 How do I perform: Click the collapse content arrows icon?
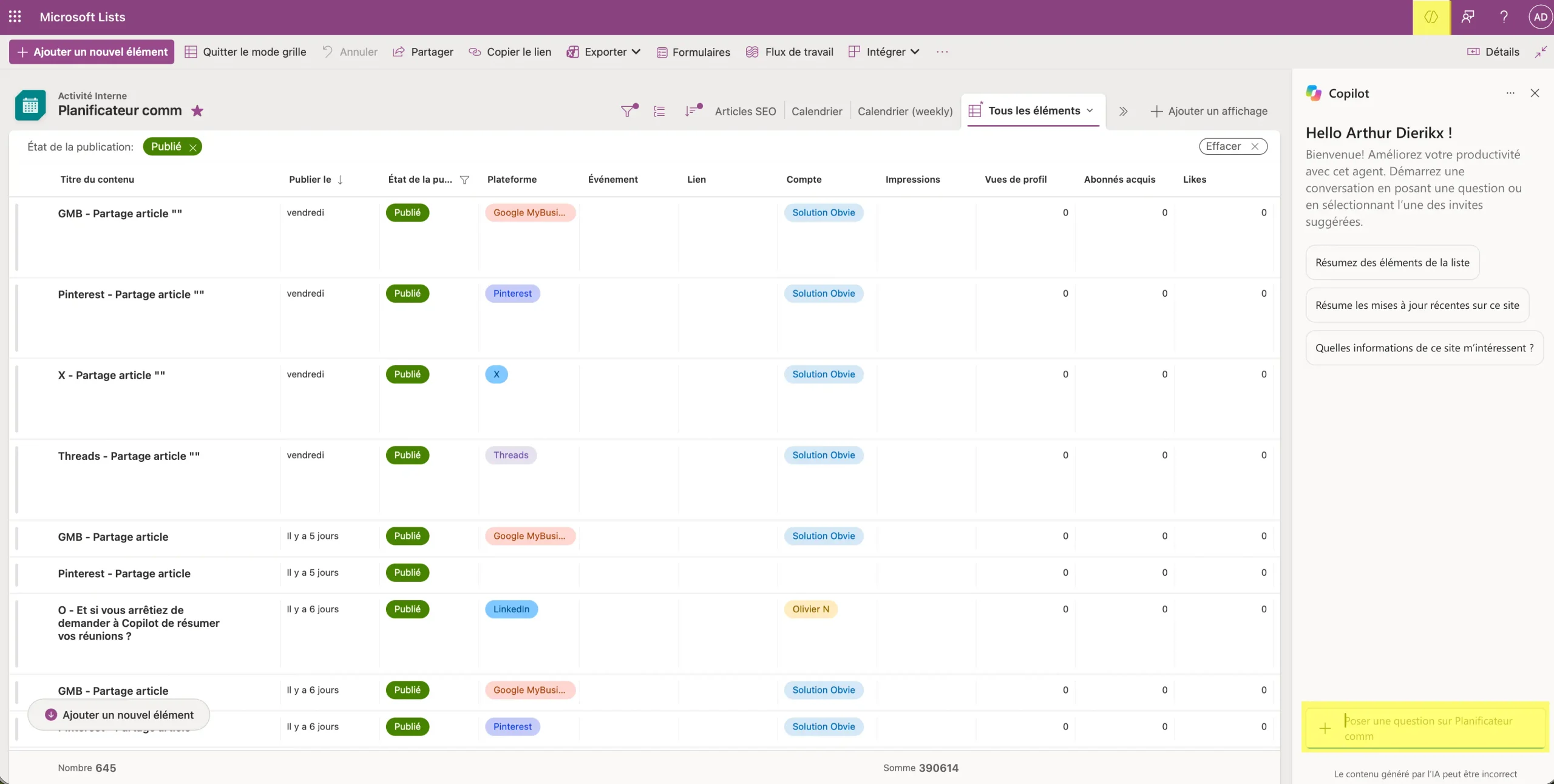coord(1540,52)
